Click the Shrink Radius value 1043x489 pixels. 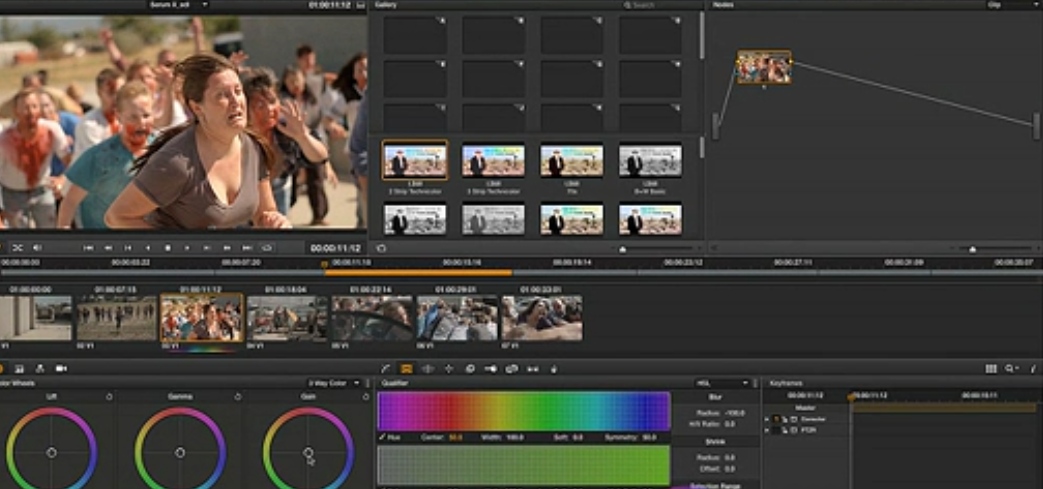tap(730, 457)
